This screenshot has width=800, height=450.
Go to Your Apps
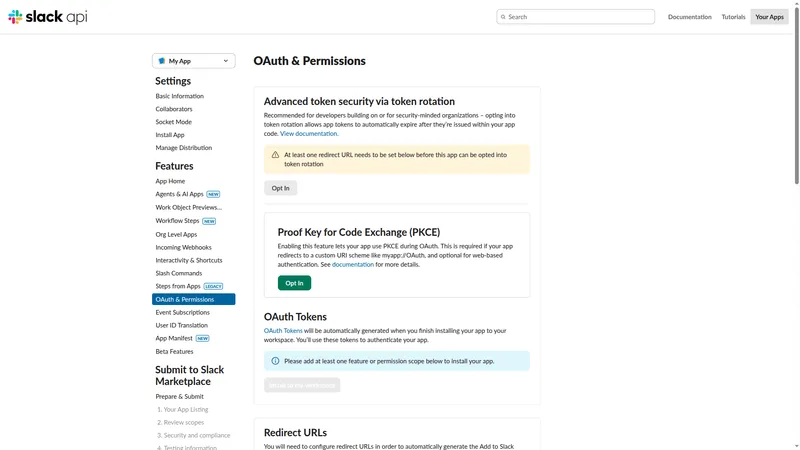(769, 17)
